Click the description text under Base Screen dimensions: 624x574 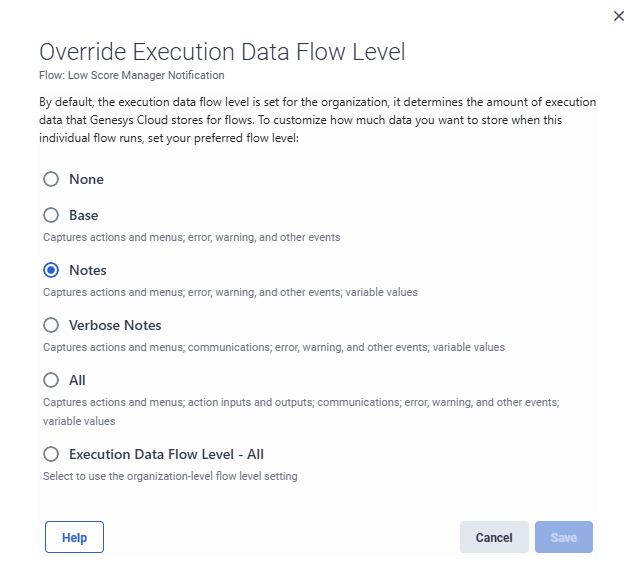(191, 237)
